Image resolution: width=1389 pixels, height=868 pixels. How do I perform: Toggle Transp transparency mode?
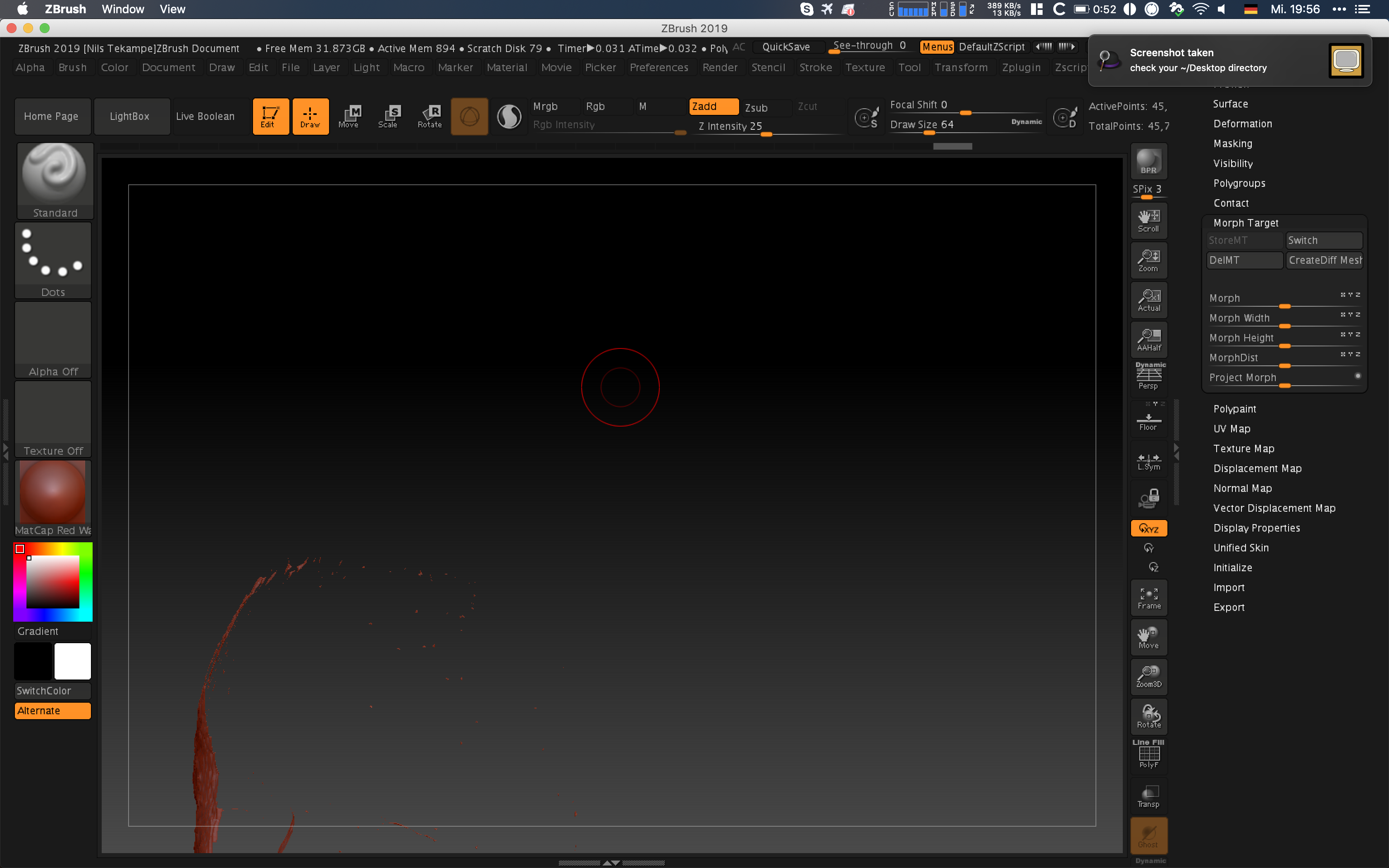(1149, 795)
